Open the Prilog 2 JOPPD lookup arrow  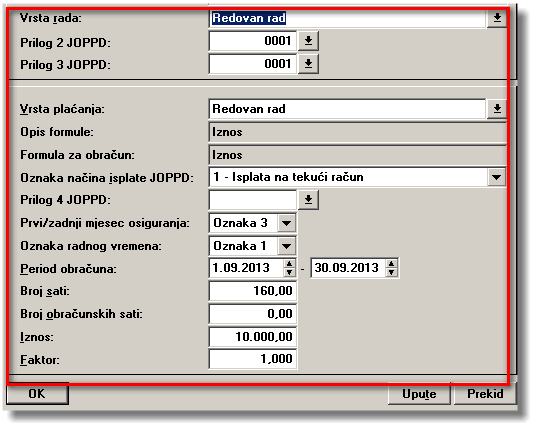[308, 41]
